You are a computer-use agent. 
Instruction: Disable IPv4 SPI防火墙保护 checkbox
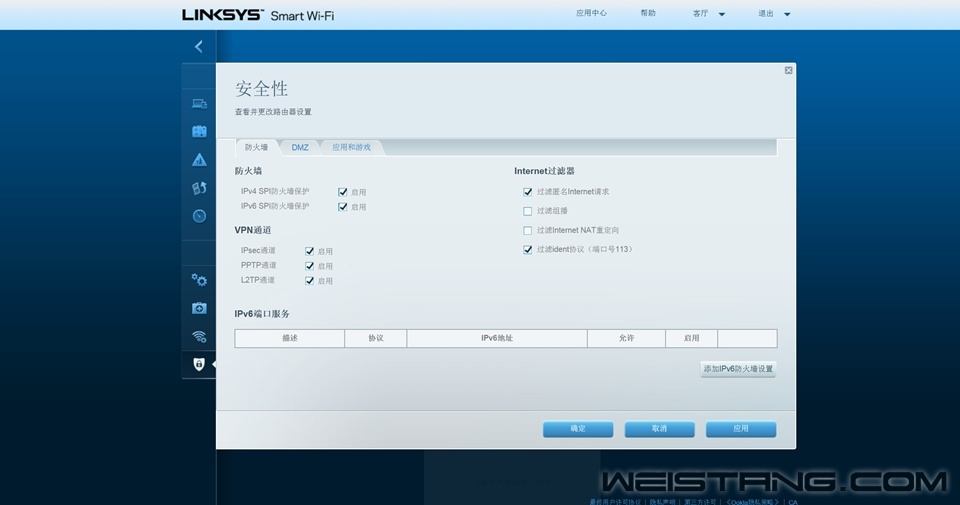[343, 191]
